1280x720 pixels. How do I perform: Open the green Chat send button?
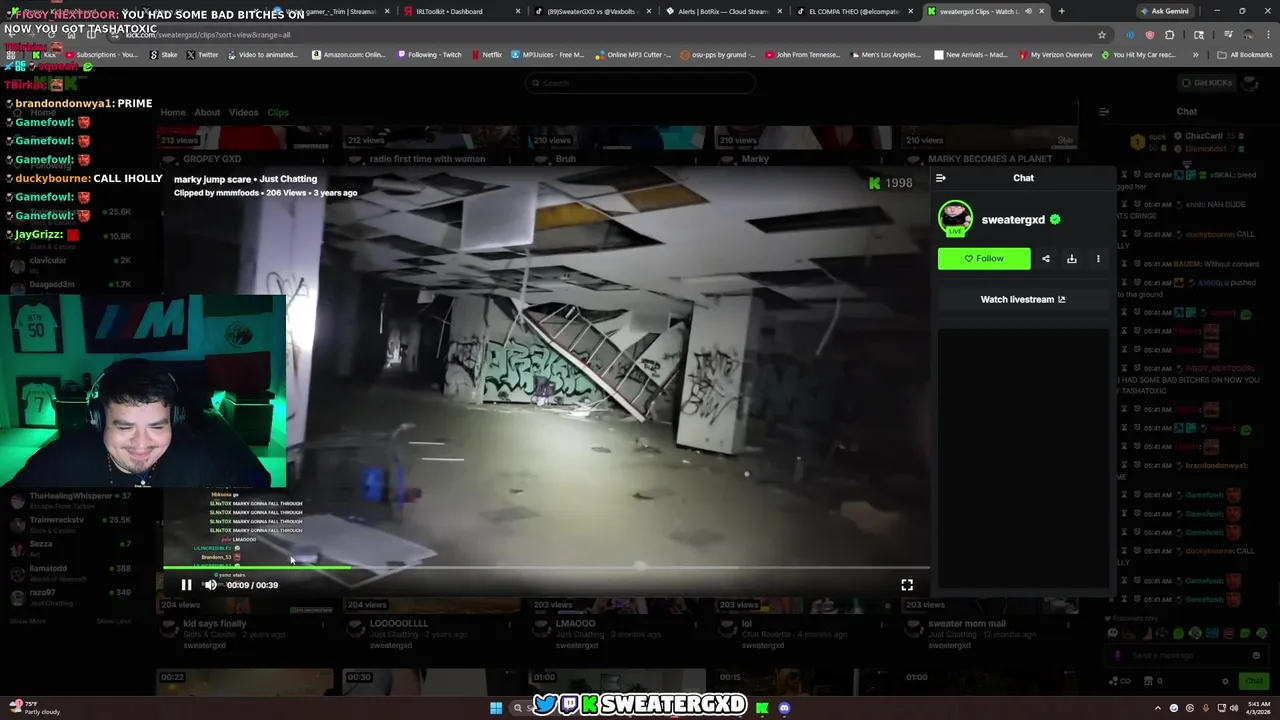[1253, 681]
